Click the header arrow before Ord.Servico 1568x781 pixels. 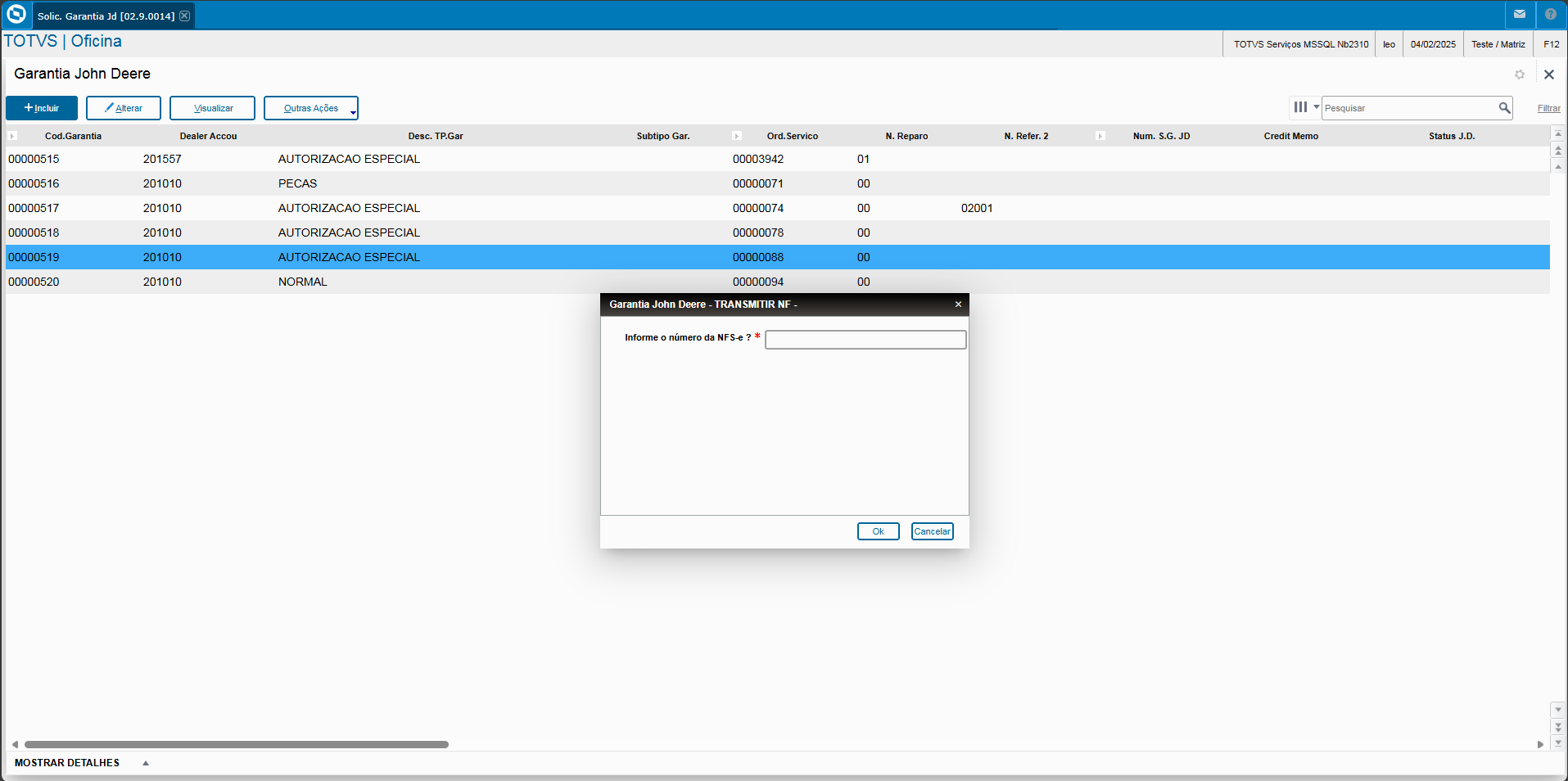[x=737, y=136]
